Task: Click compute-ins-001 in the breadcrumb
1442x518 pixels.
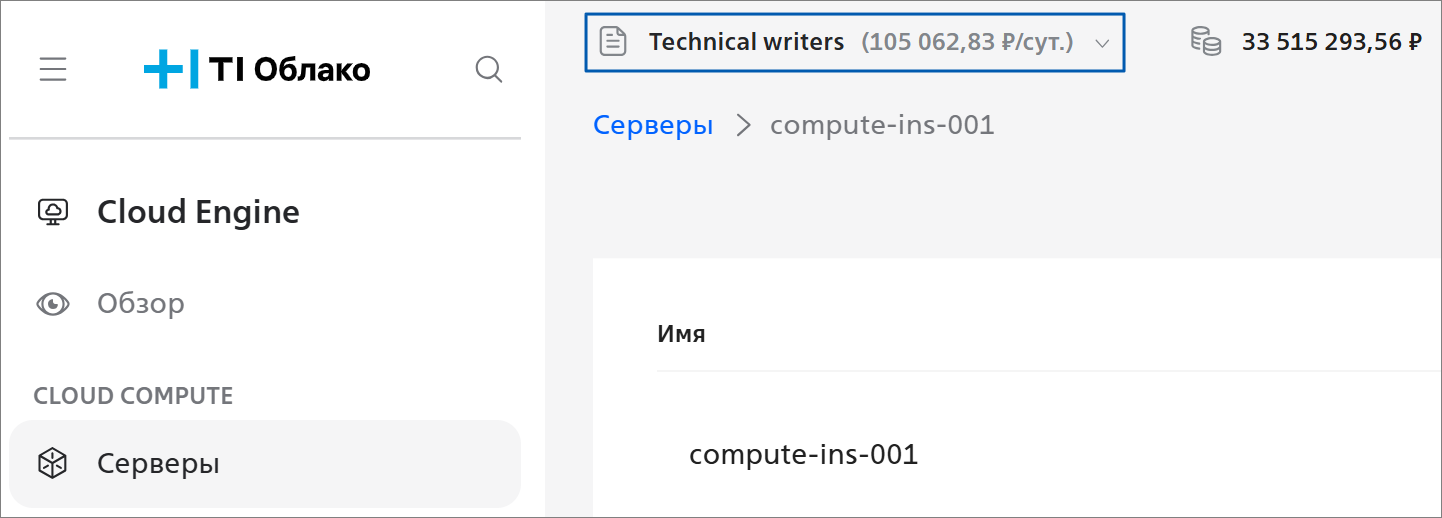Action: click(881, 125)
